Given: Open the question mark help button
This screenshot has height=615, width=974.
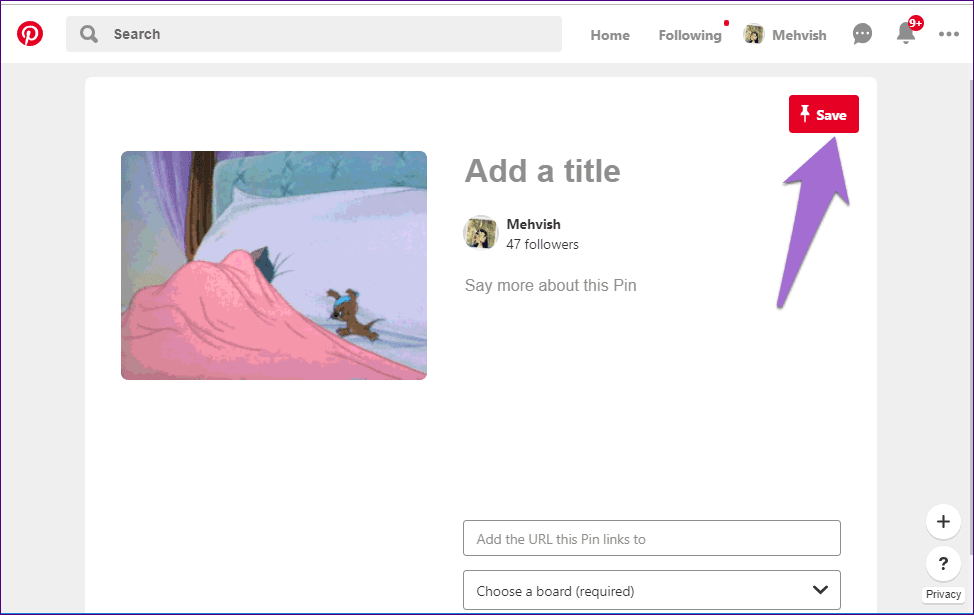Looking at the screenshot, I should coord(943,563).
